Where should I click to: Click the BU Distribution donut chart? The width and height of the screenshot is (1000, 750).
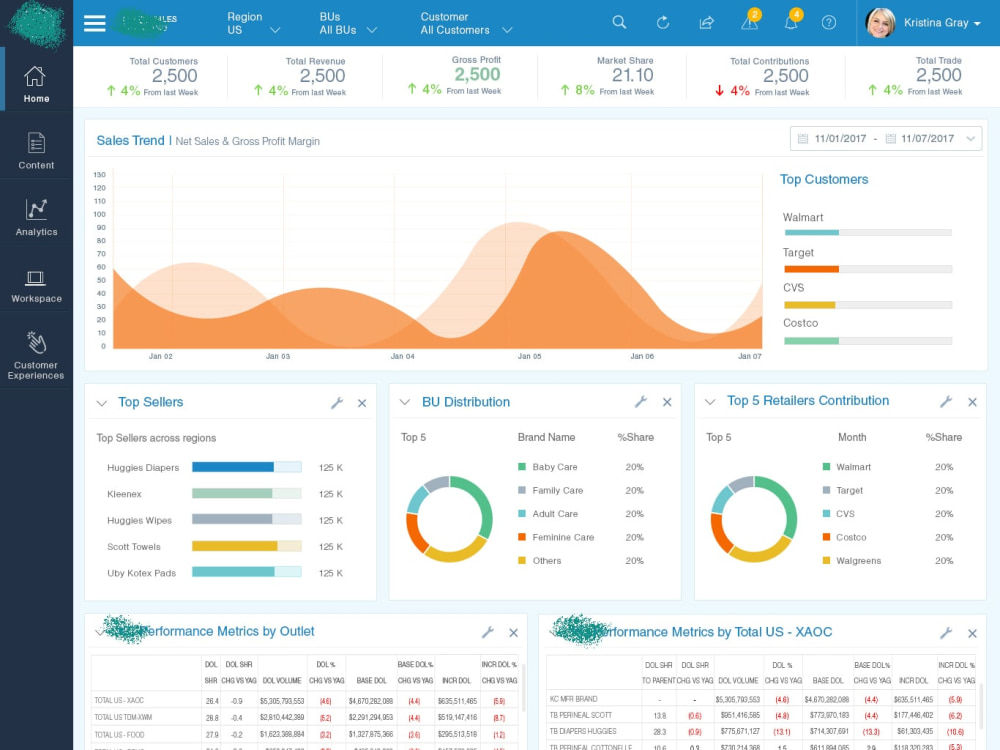(x=450, y=519)
